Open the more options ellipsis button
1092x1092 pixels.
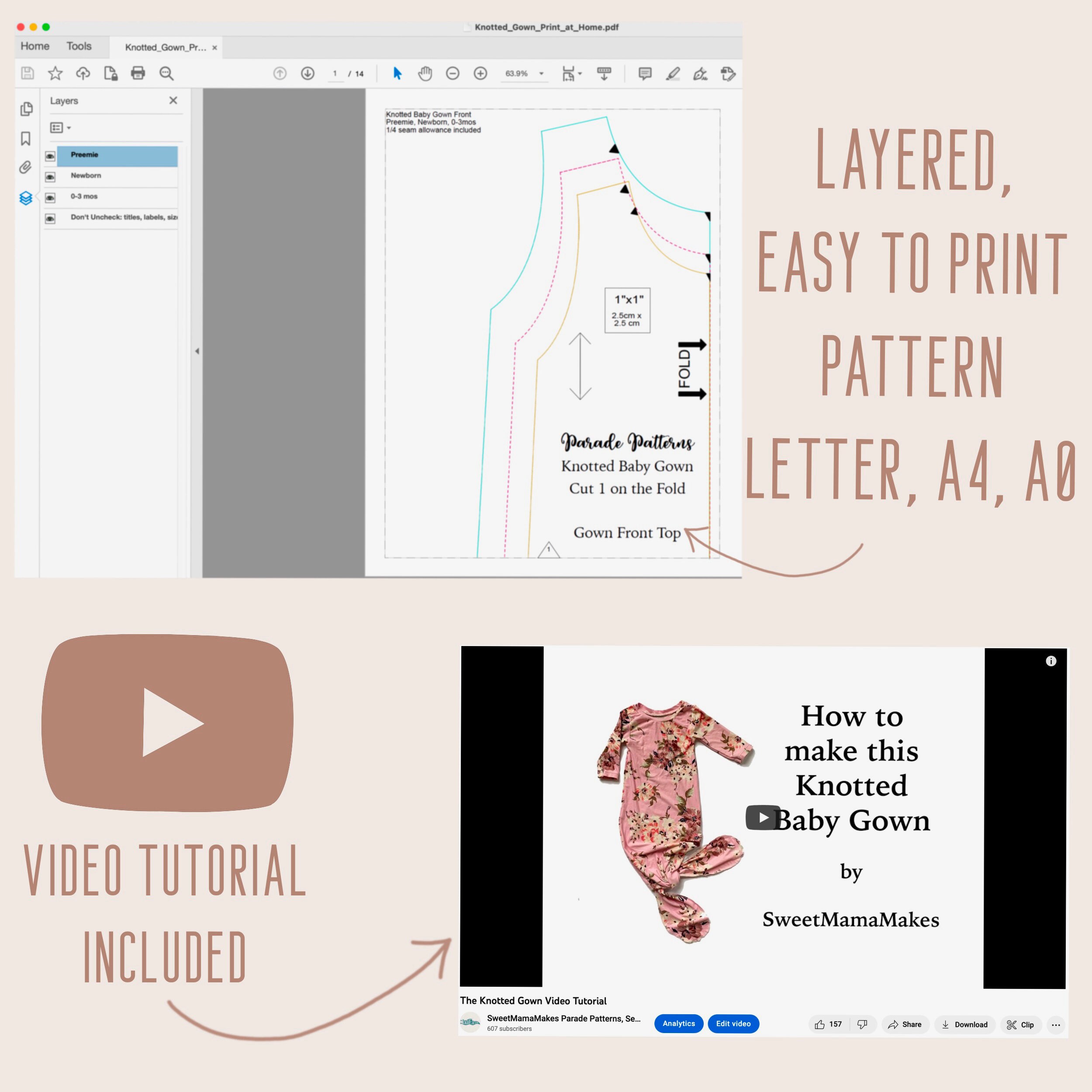(x=1056, y=1025)
